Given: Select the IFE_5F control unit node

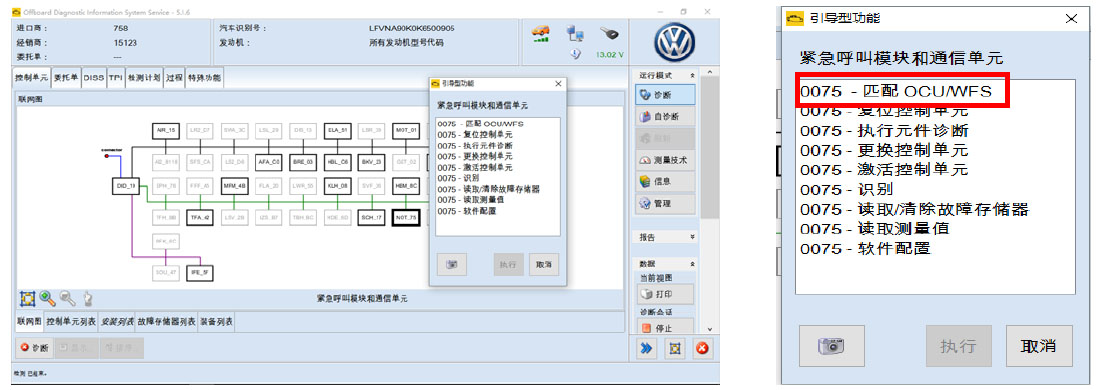Looking at the screenshot, I should tap(199, 273).
